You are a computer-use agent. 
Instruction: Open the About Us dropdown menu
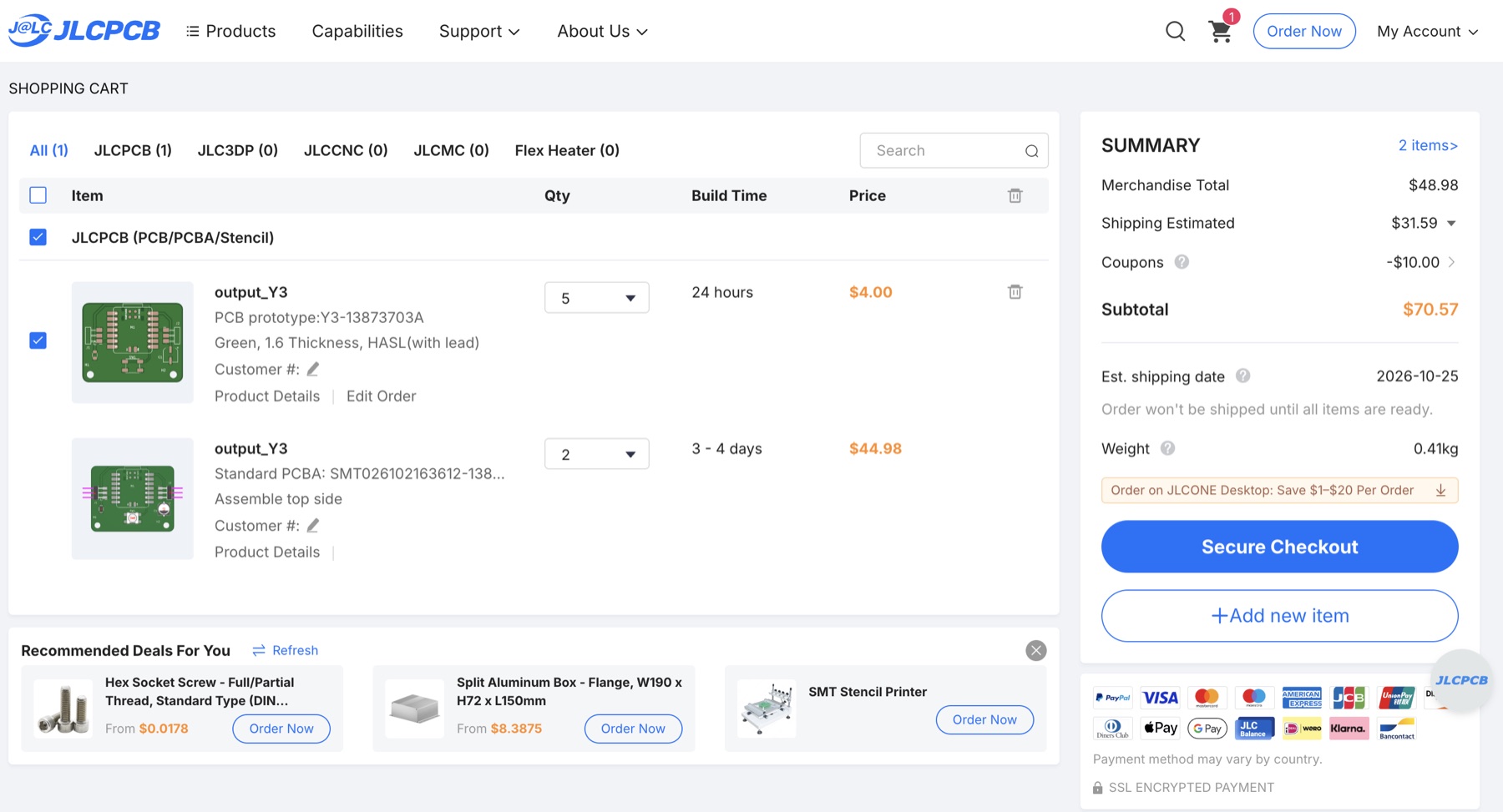coord(602,31)
